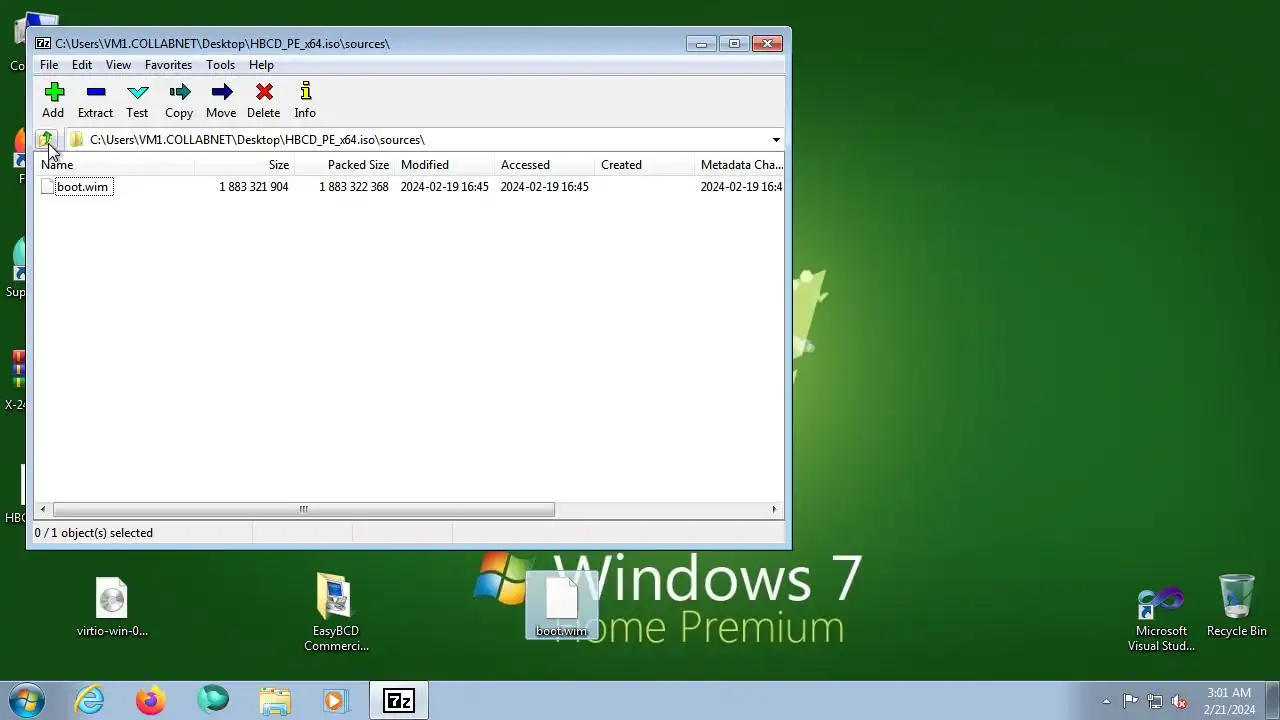Screen dimensions: 1280x720
Task: Select the boot.wim file row
Action: click(x=409, y=187)
